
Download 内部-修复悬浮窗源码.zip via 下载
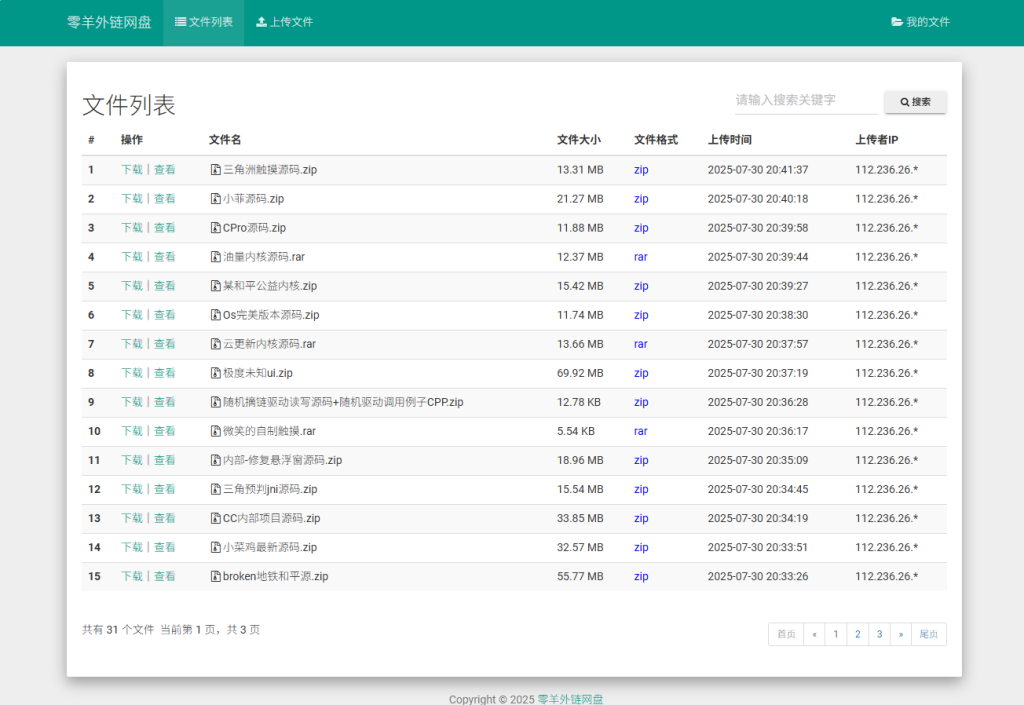coord(132,460)
